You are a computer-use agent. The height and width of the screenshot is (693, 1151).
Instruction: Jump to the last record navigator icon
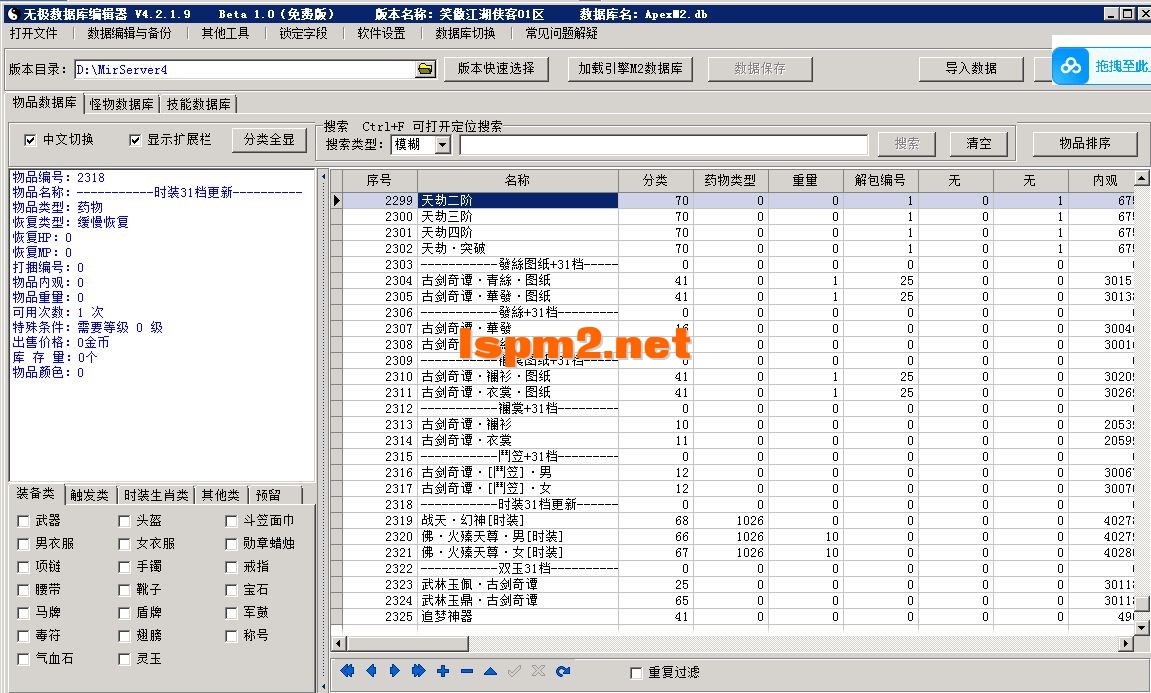(x=418, y=672)
